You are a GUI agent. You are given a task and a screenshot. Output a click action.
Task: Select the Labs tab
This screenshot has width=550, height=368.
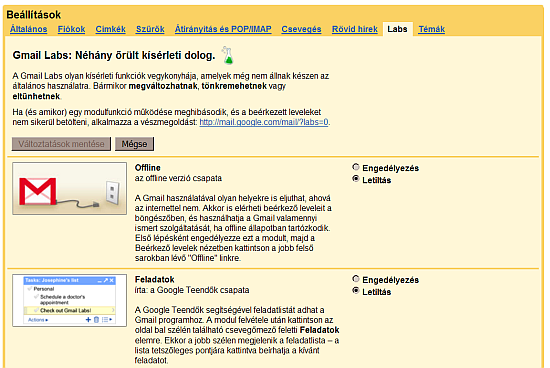397,29
